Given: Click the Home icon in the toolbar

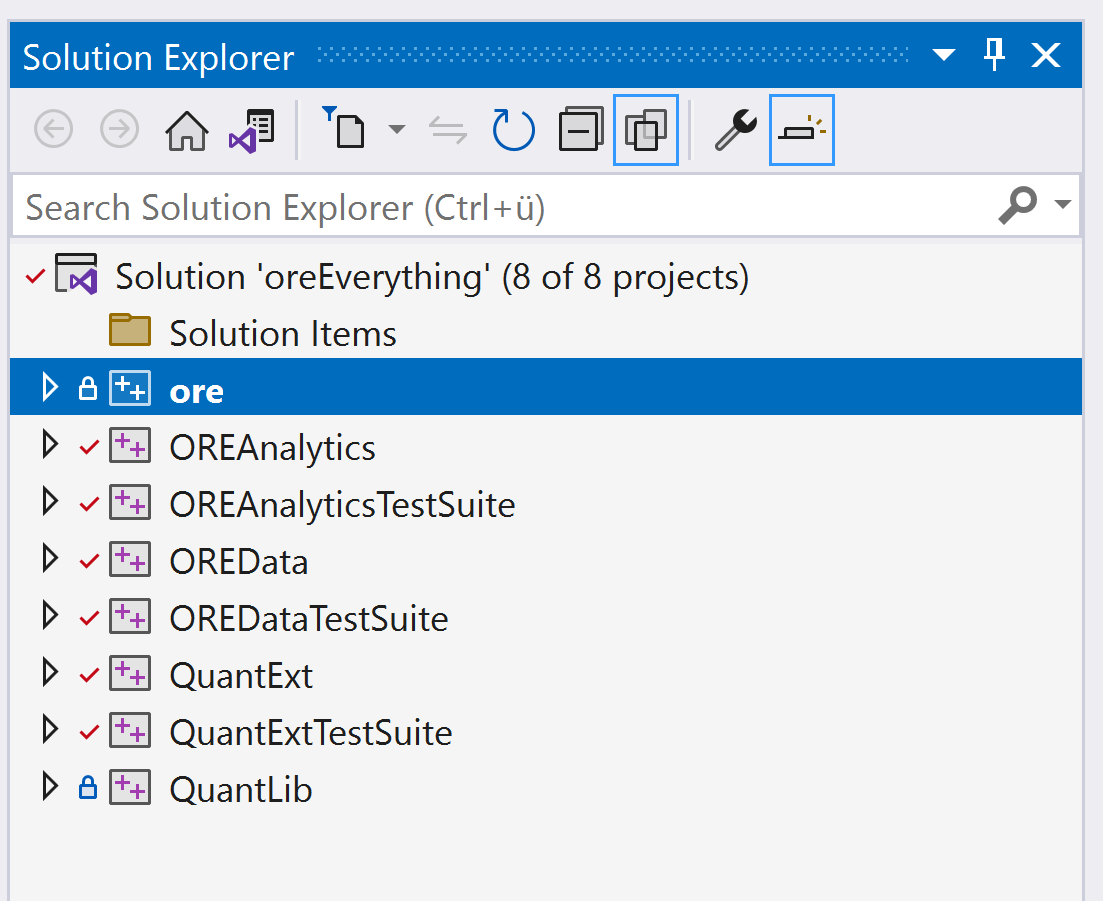Looking at the screenshot, I should [186, 129].
